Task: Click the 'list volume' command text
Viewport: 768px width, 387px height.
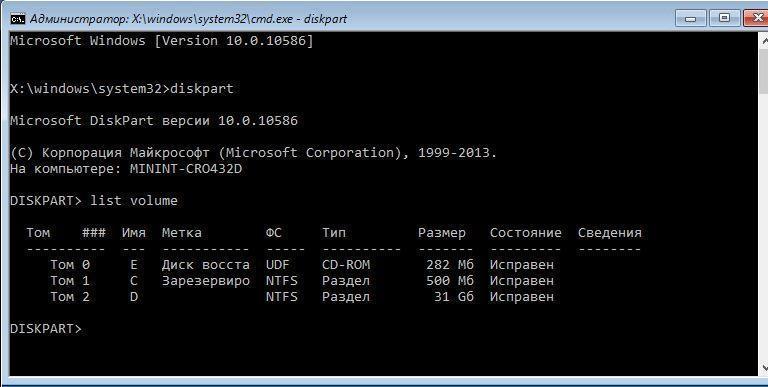Action: pos(134,200)
